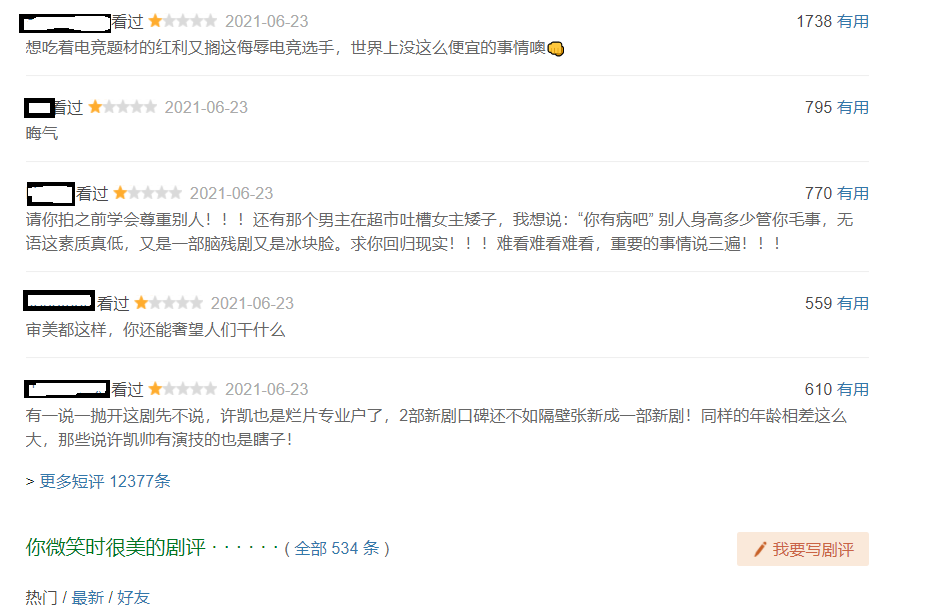Mark the 770-vote review as 有用
This screenshot has width=928, height=615.
(x=853, y=193)
